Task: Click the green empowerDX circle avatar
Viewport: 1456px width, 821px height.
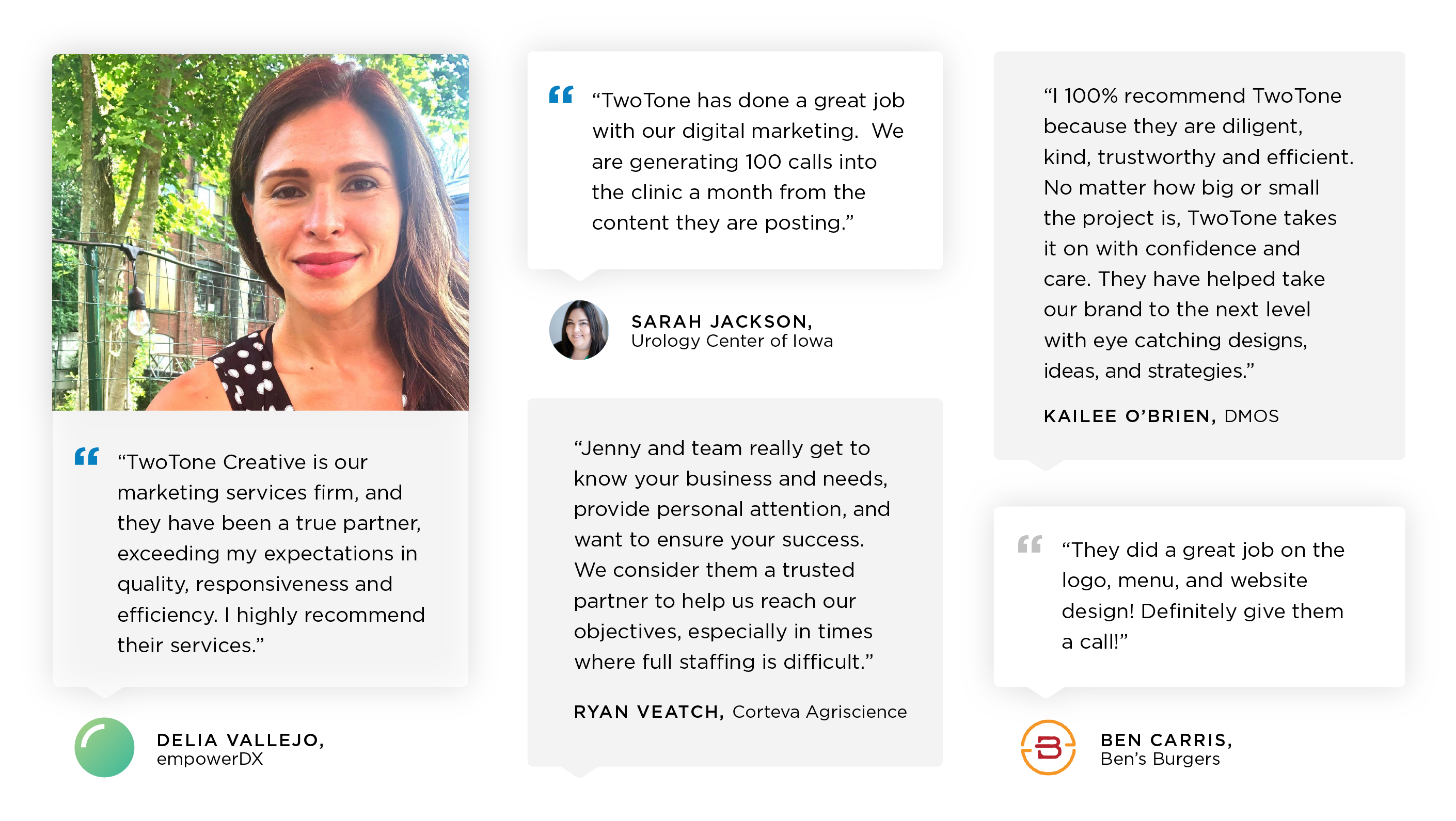Action: click(x=105, y=747)
